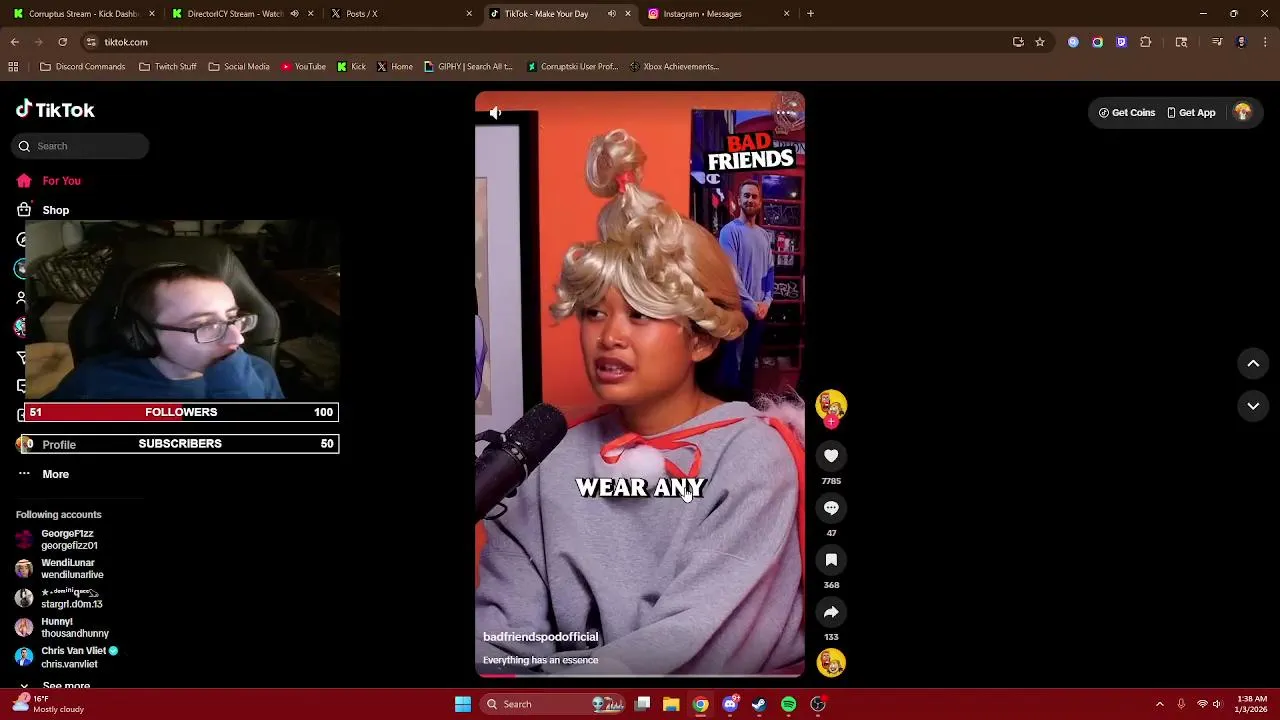This screenshot has height=720, width=1280.
Task: Open the TikTok logo home link
Action: 55,110
